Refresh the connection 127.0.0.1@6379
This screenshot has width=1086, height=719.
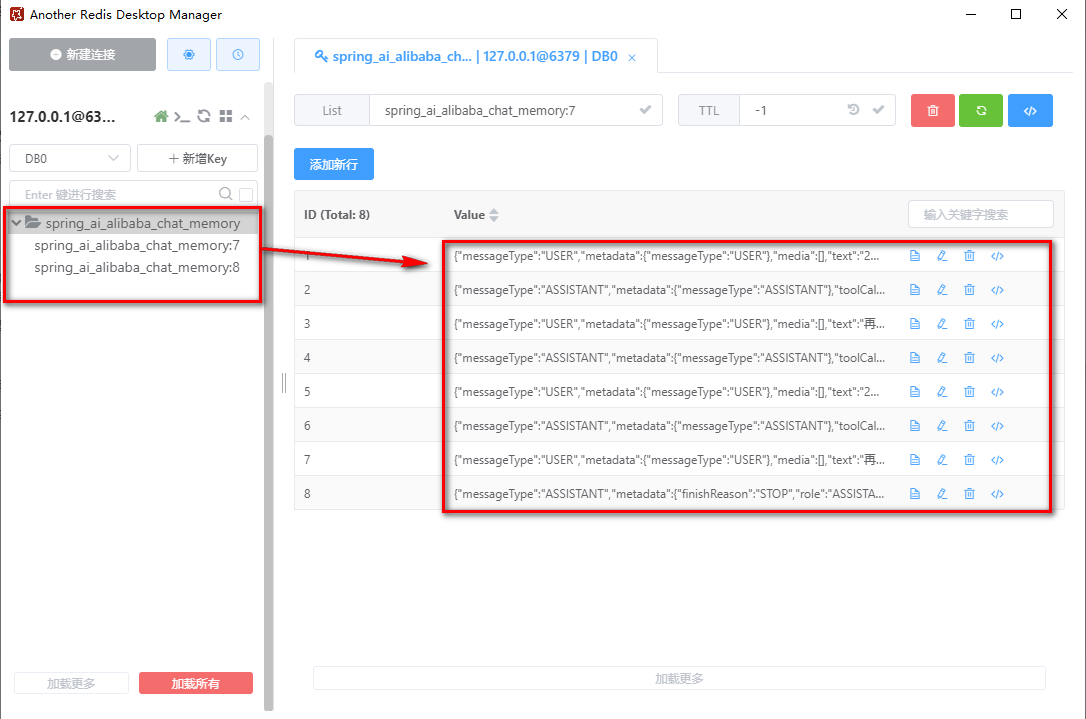tap(204, 116)
